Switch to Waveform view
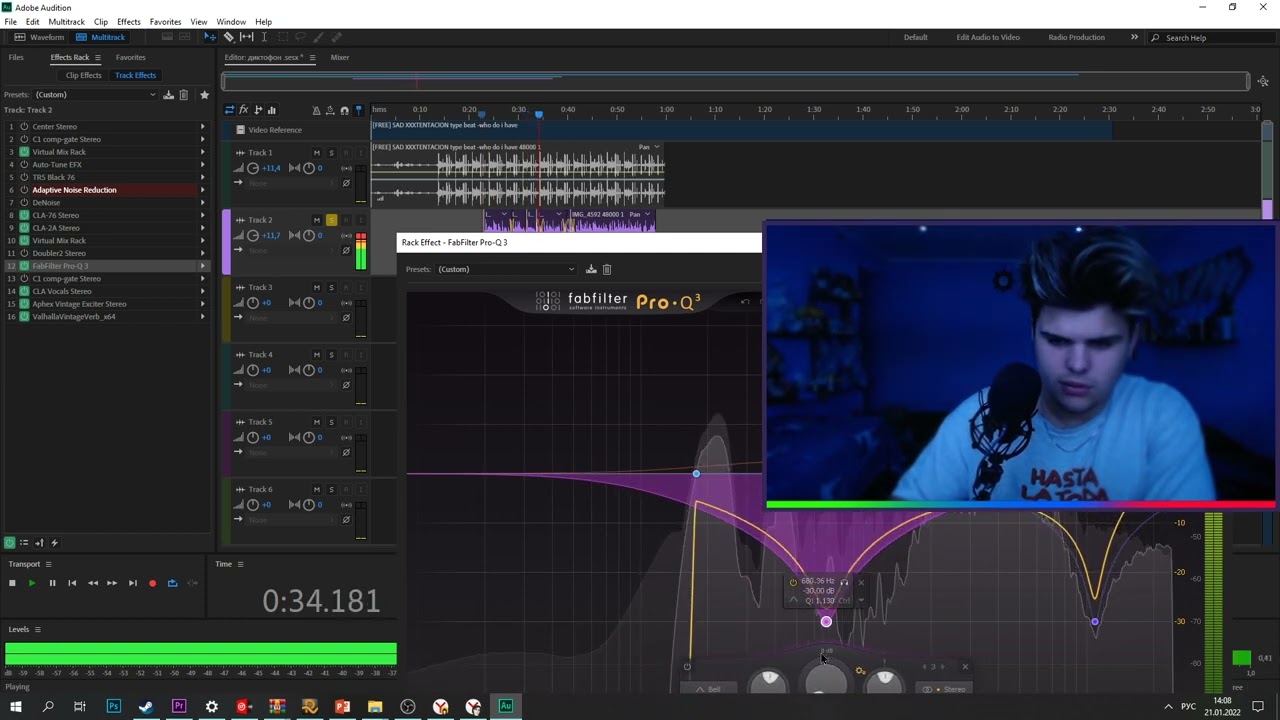 point(40,37)
